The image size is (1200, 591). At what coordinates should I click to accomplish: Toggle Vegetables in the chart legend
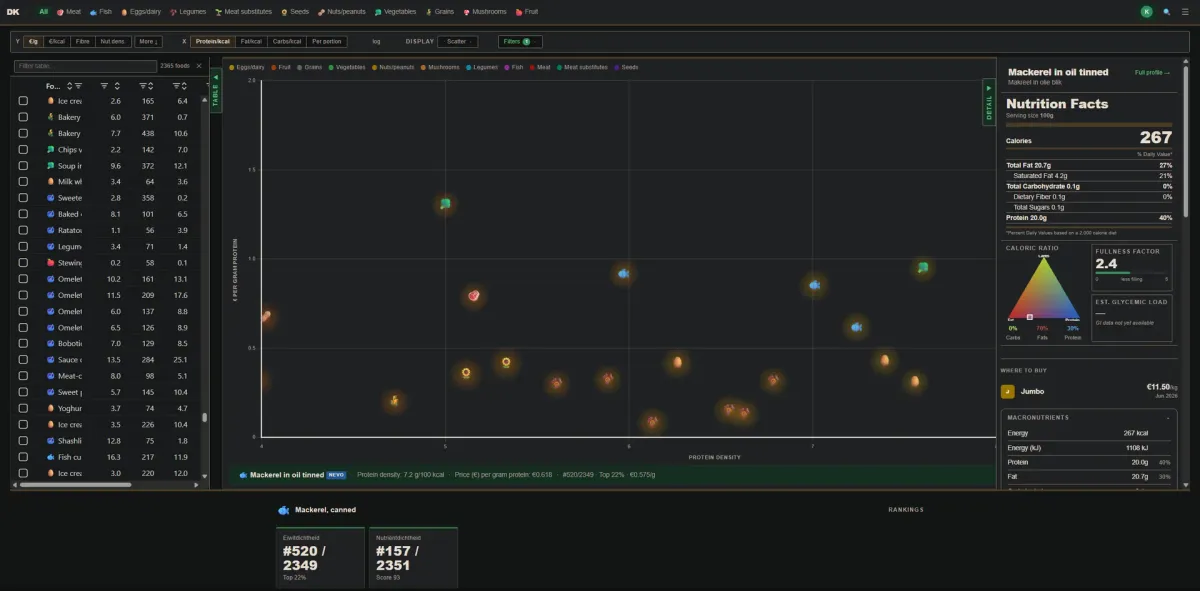click(x=347, y=67)
